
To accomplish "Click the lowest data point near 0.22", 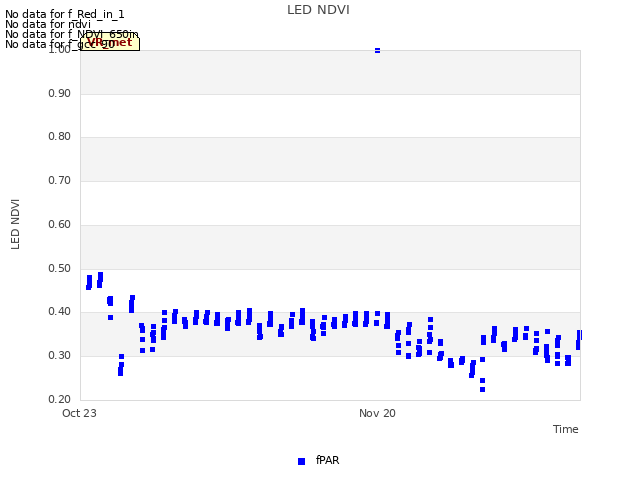I will [x=482, y=389].
